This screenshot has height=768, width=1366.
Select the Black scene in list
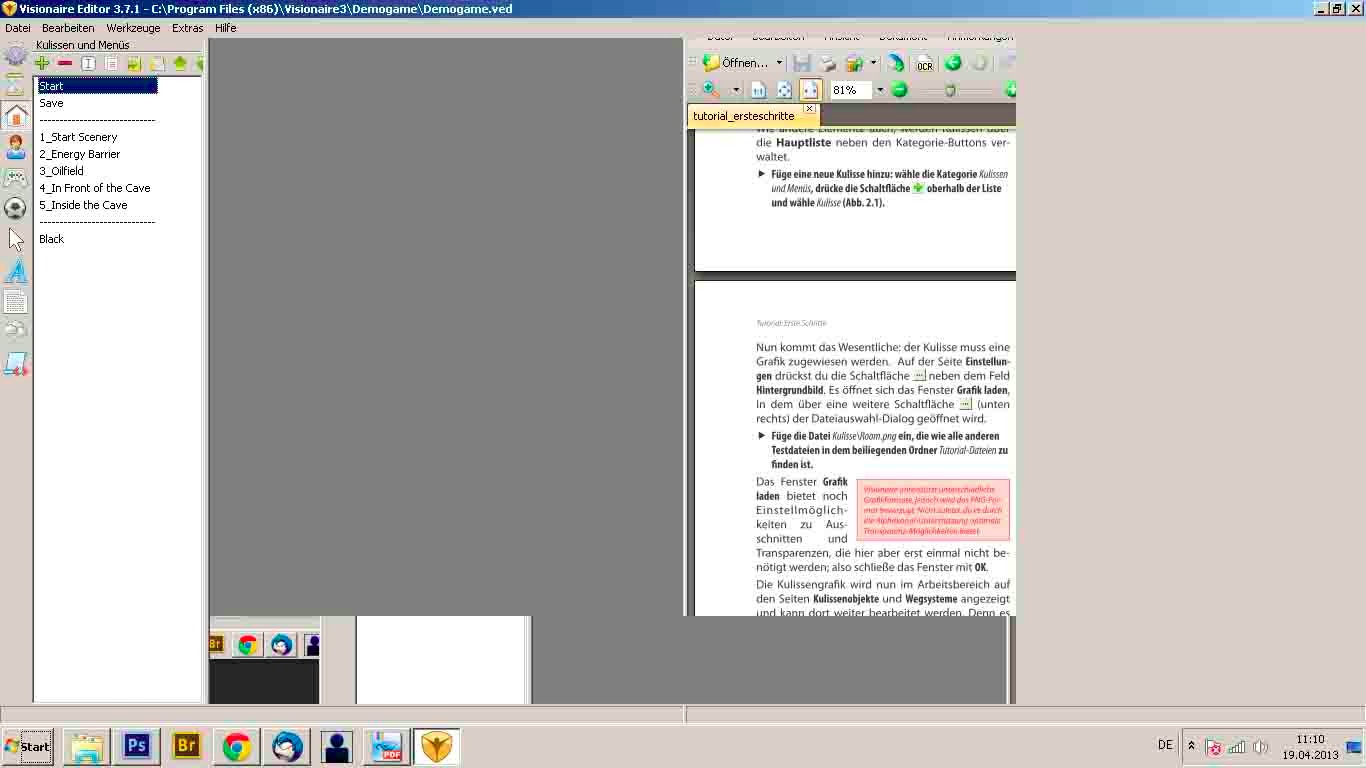point(51,239)
